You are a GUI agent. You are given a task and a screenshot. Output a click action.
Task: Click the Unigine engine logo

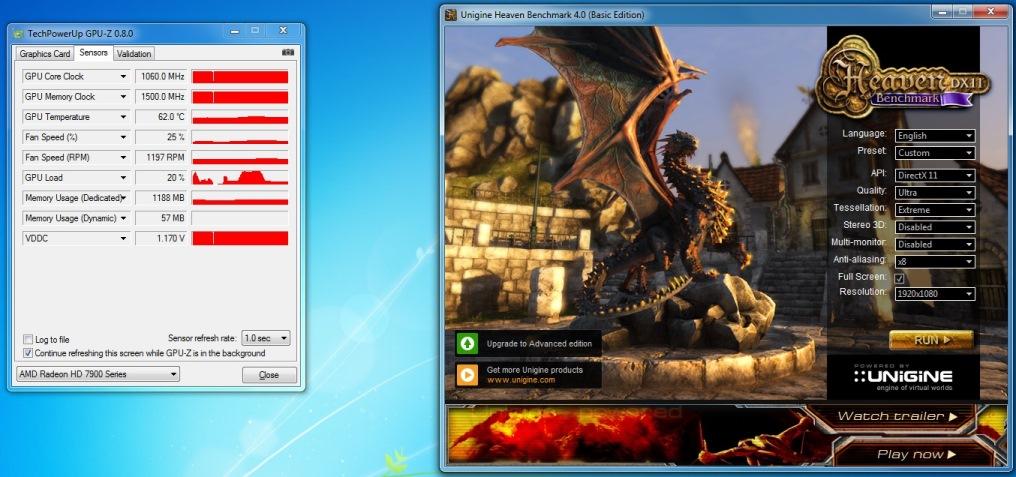(x=903, y=378)
